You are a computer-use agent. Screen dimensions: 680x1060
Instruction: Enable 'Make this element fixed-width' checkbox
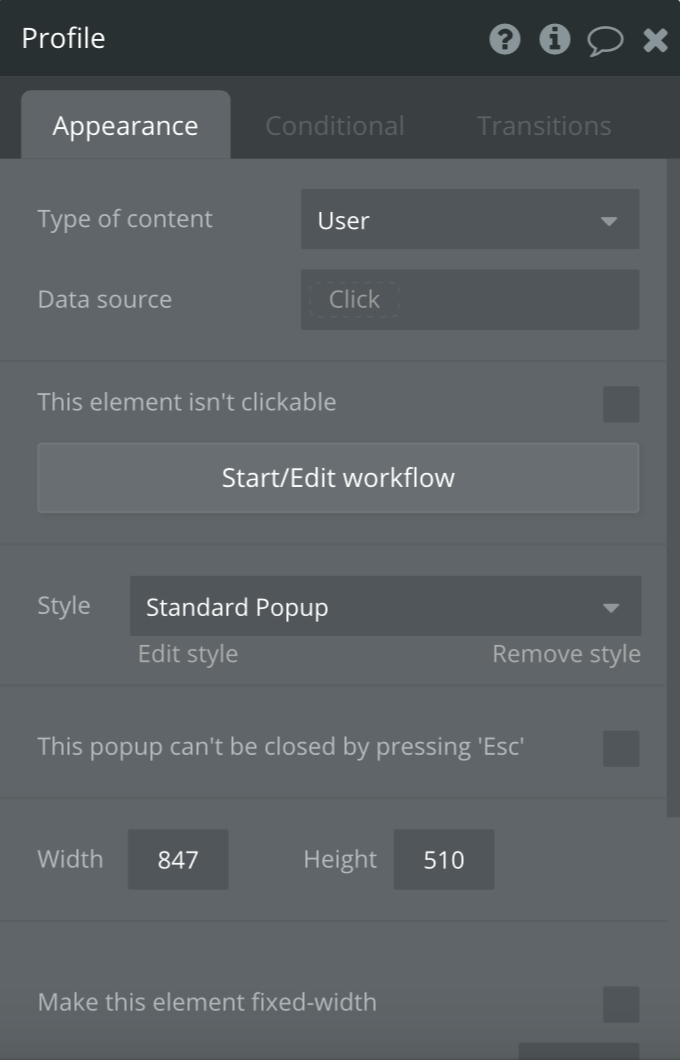(621, 1004)
